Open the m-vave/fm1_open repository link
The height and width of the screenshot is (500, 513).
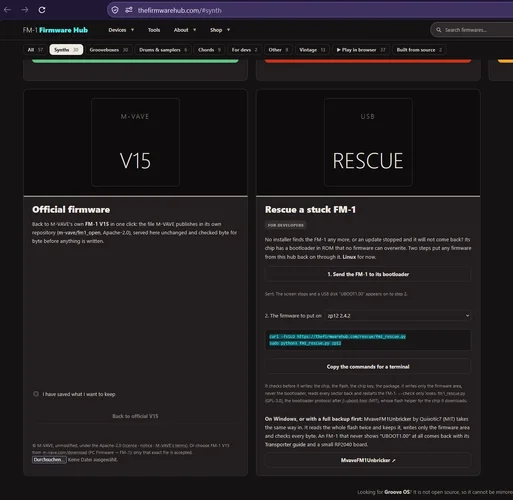click(x=79, y=233)
